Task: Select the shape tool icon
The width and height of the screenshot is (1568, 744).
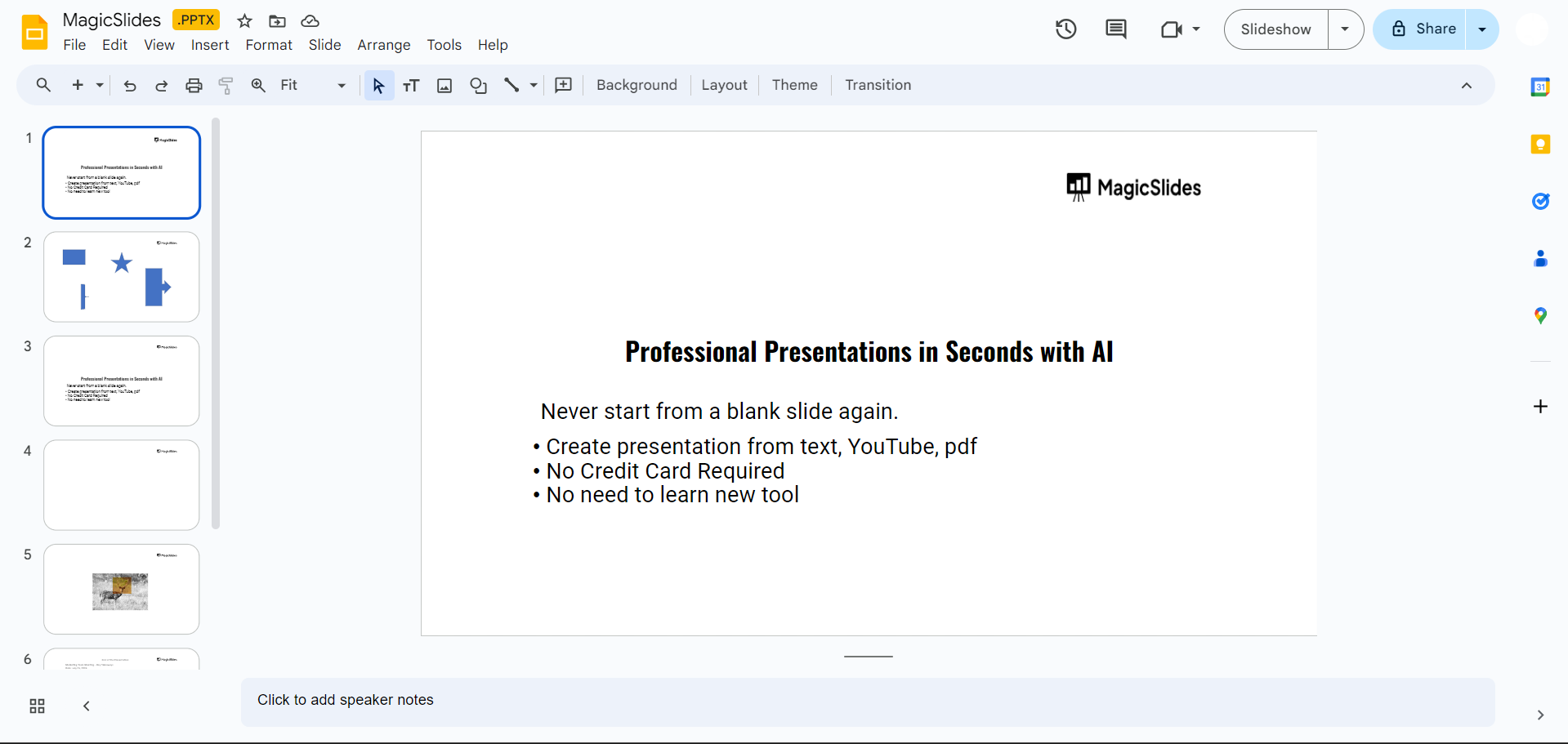Action: click(x=478, y=85)
